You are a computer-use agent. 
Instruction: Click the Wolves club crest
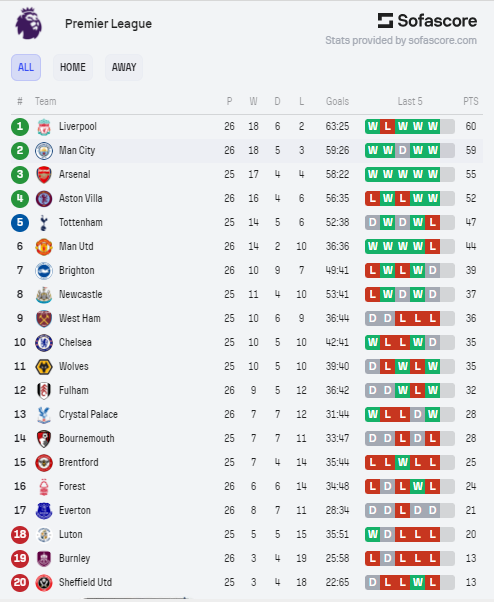[44, 367]
